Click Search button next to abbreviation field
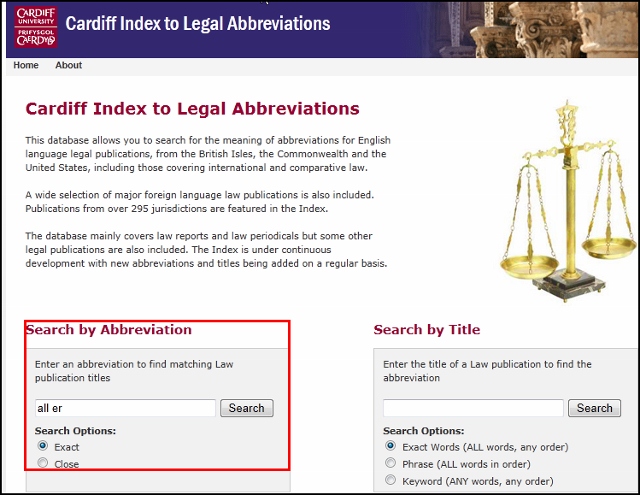640x495 pixels. pyautogui.click(x=247, y=408)
